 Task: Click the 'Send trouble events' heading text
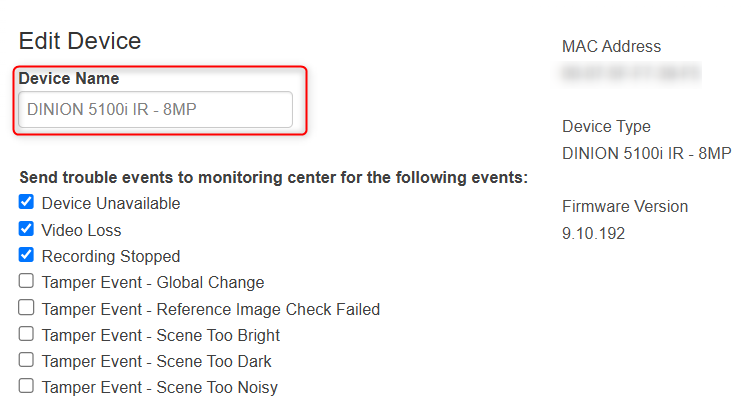273,178
